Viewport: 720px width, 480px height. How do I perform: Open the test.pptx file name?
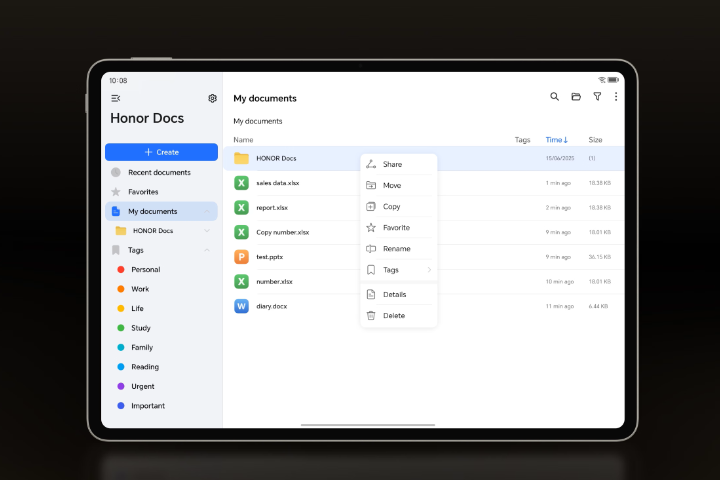click(270, 257)
